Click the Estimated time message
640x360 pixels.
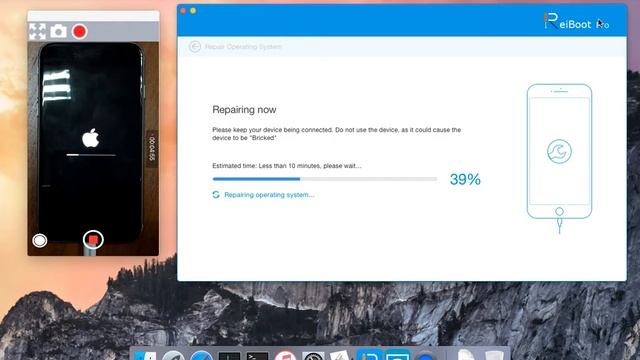287,166
